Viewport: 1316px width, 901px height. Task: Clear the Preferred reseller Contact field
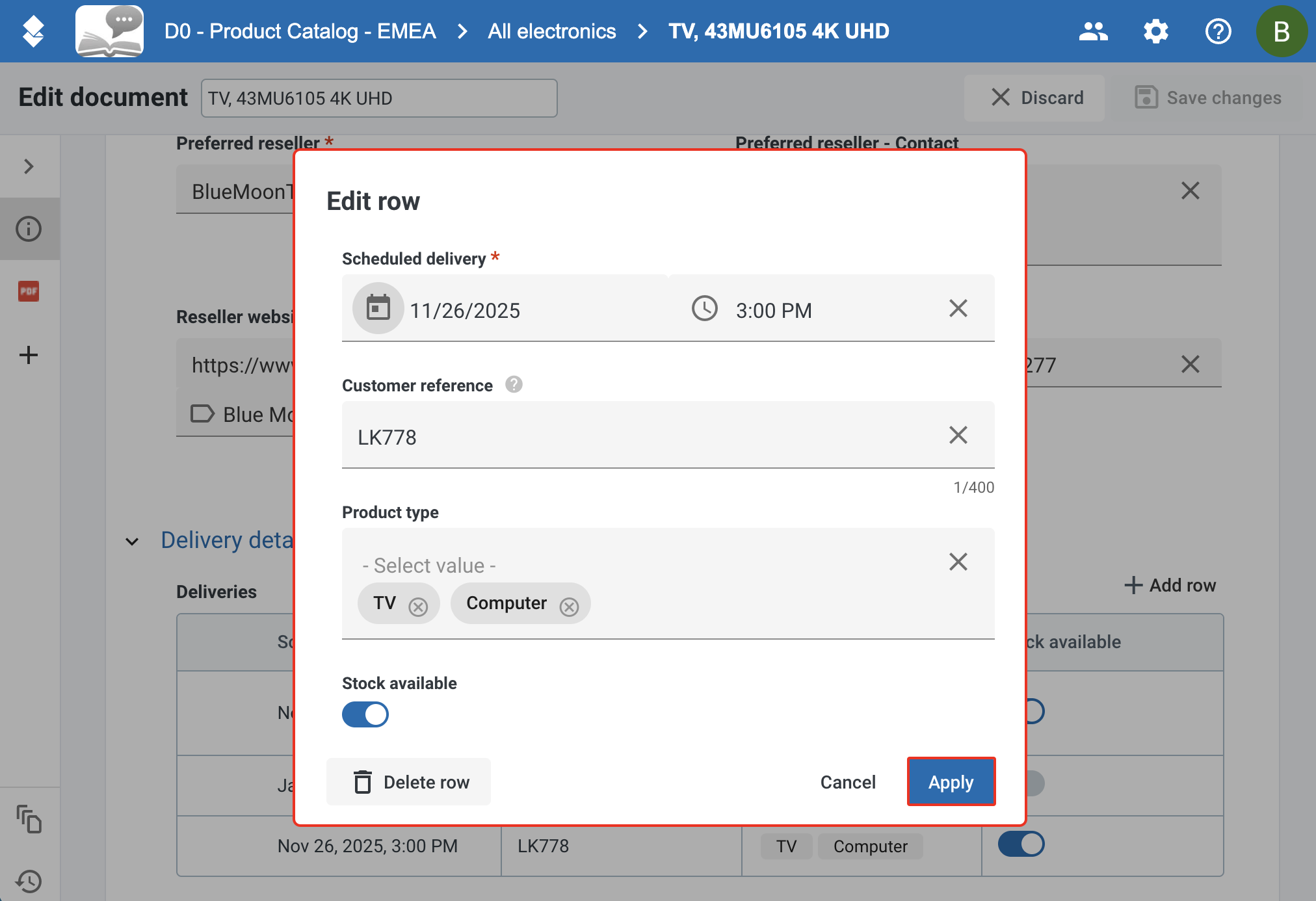click(1190, 190)
